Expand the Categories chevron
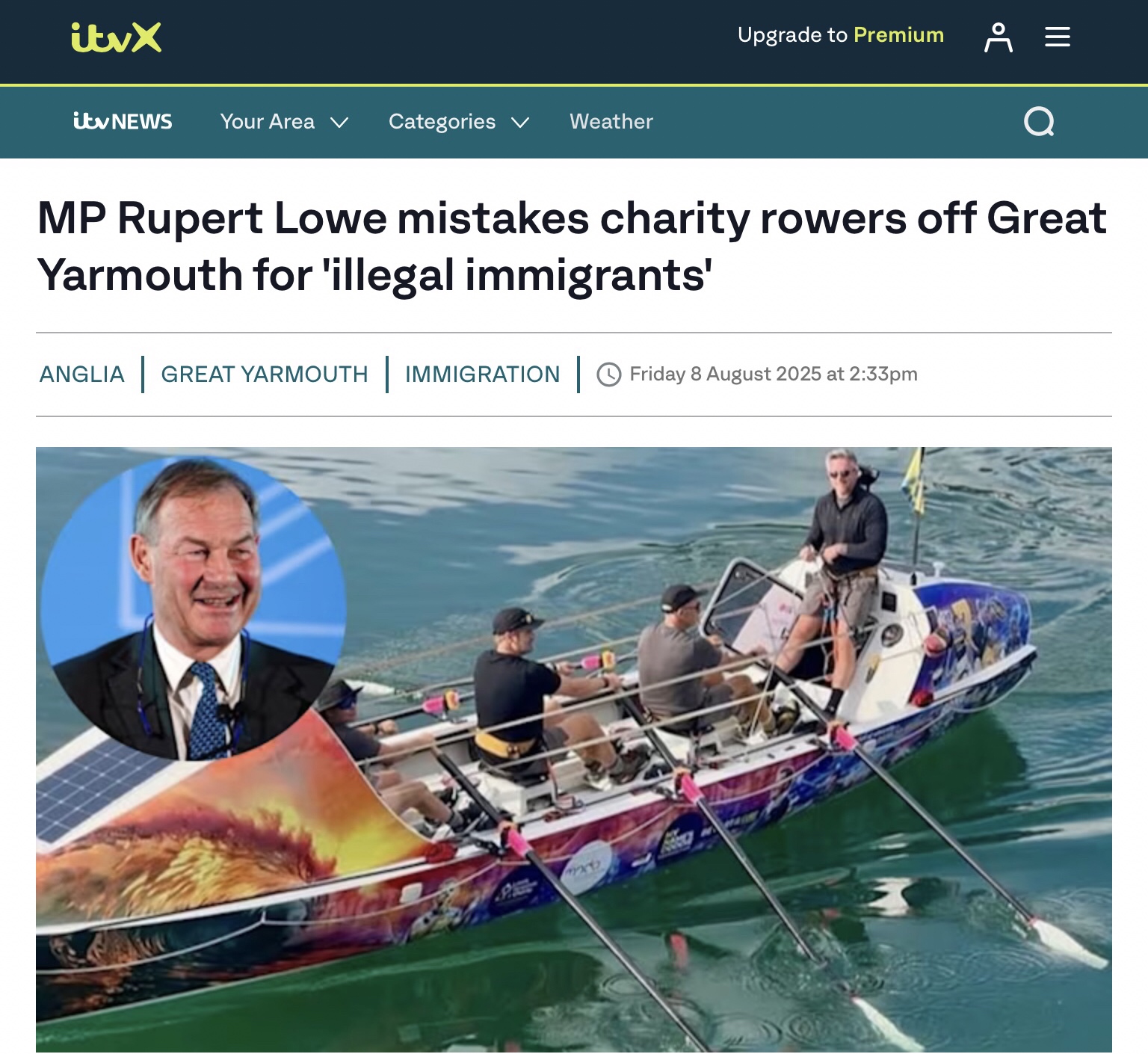The width and height of the screenshot is (1148, 1054). [x=520, y=123]
